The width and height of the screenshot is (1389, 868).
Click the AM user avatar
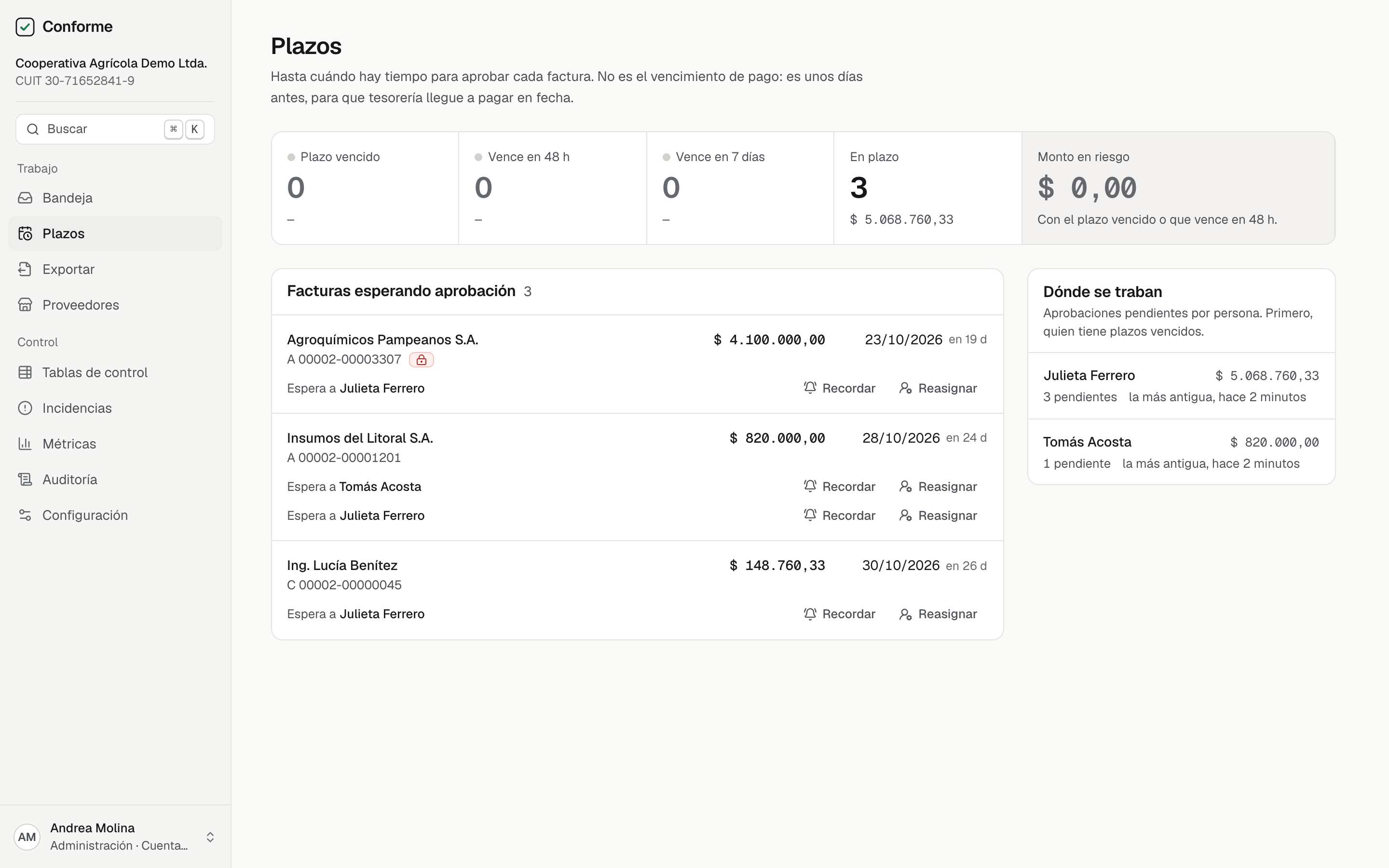[27, 837]
